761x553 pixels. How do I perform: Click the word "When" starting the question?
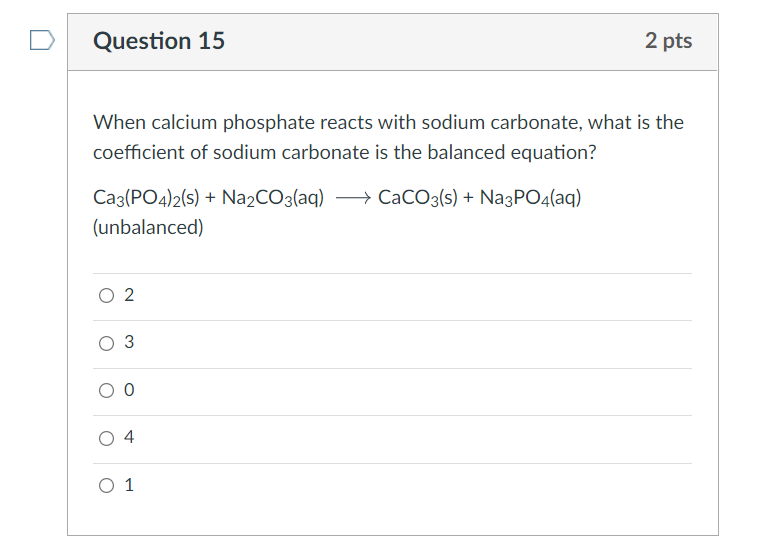[x=118, y=123]
